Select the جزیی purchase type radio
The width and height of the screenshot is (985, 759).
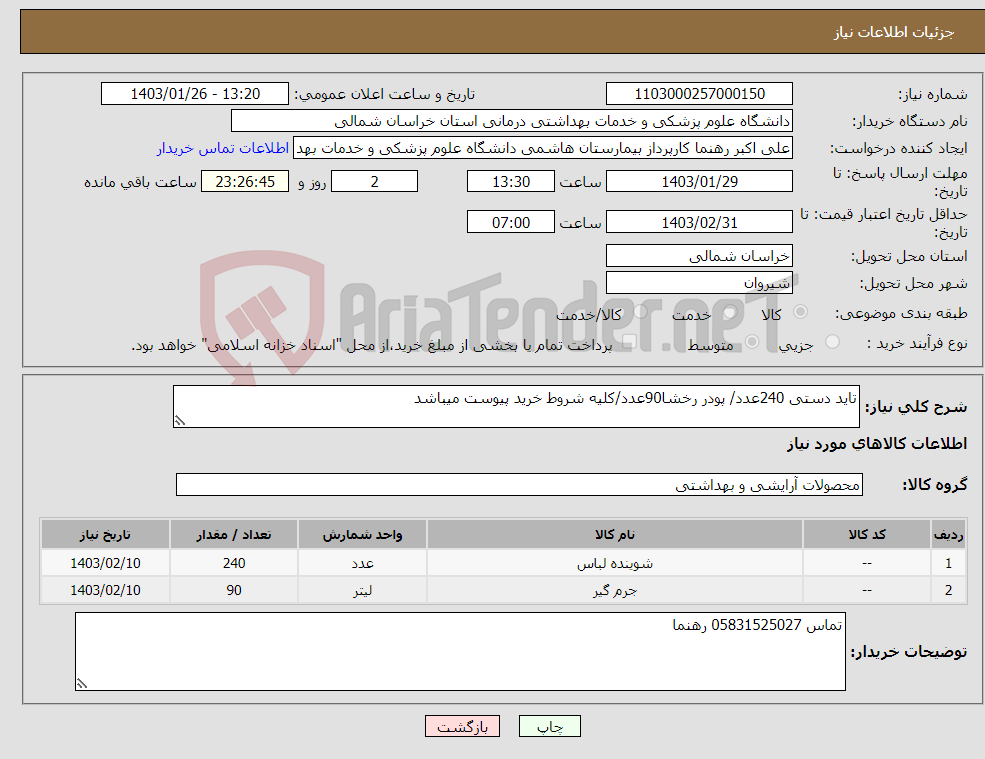(832, 342)
